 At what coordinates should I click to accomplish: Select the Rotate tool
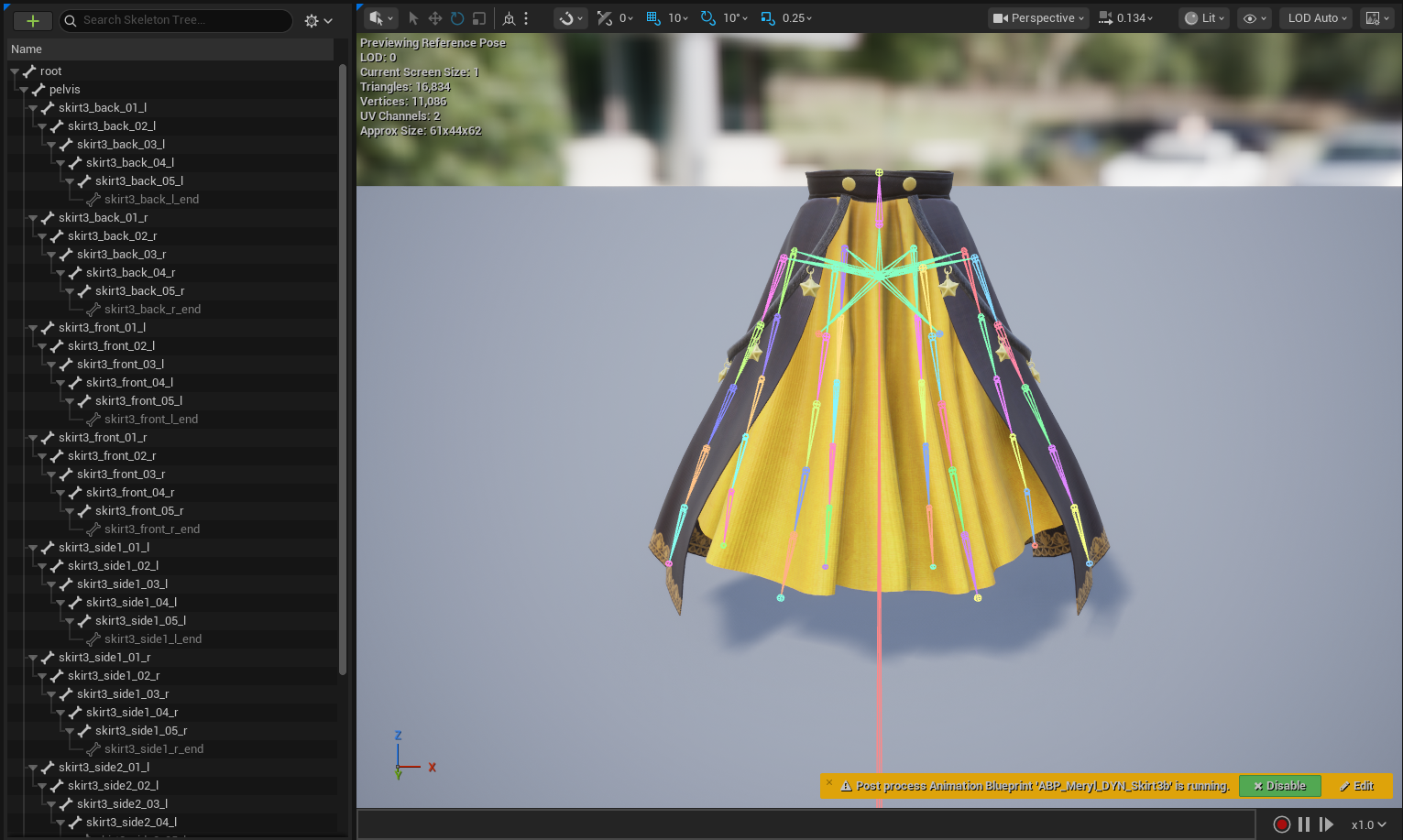click(457, 18)
